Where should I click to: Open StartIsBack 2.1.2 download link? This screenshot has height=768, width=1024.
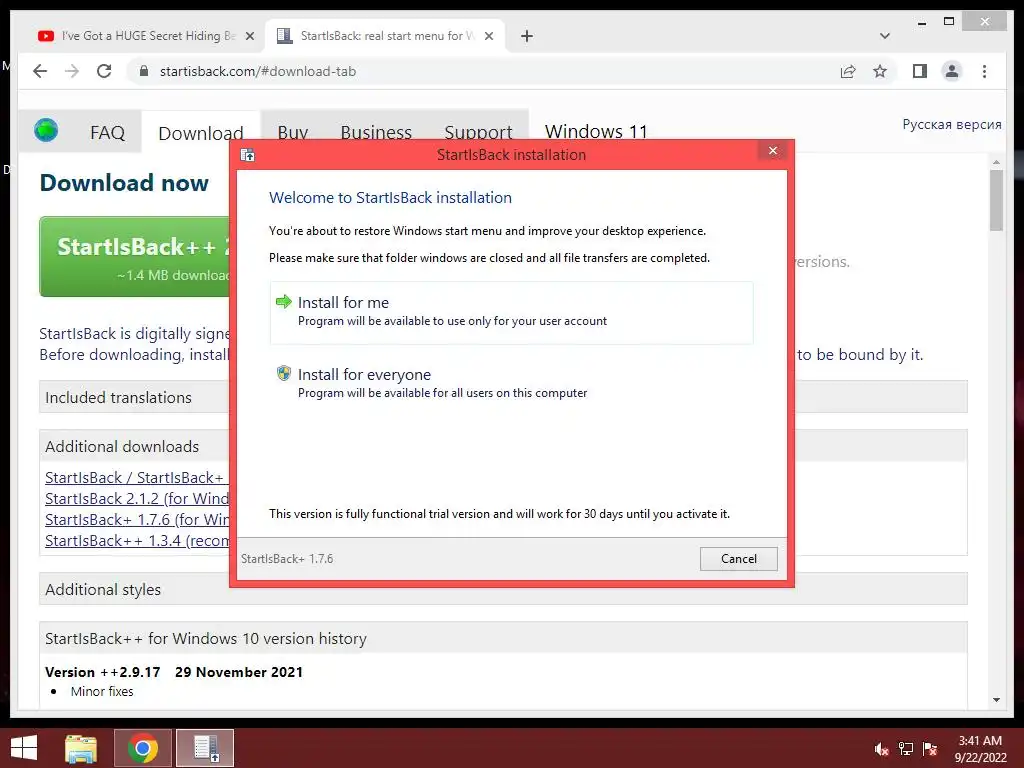(137, 498)
